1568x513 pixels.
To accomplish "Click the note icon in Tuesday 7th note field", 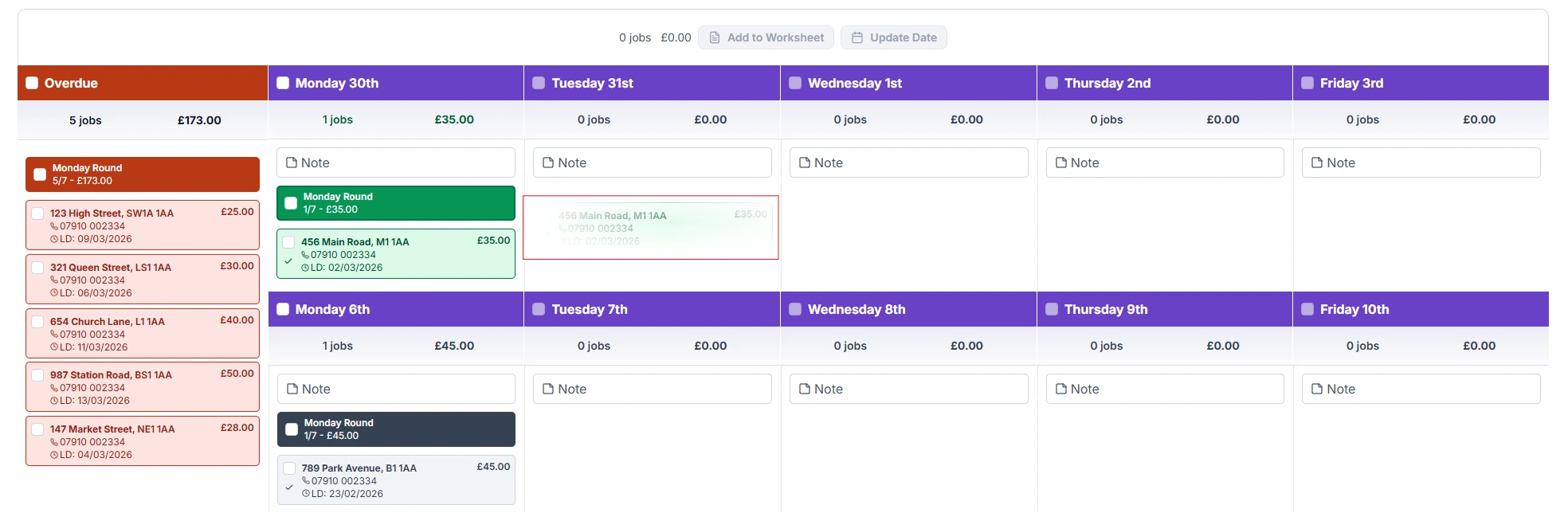I will pos(548,389).
